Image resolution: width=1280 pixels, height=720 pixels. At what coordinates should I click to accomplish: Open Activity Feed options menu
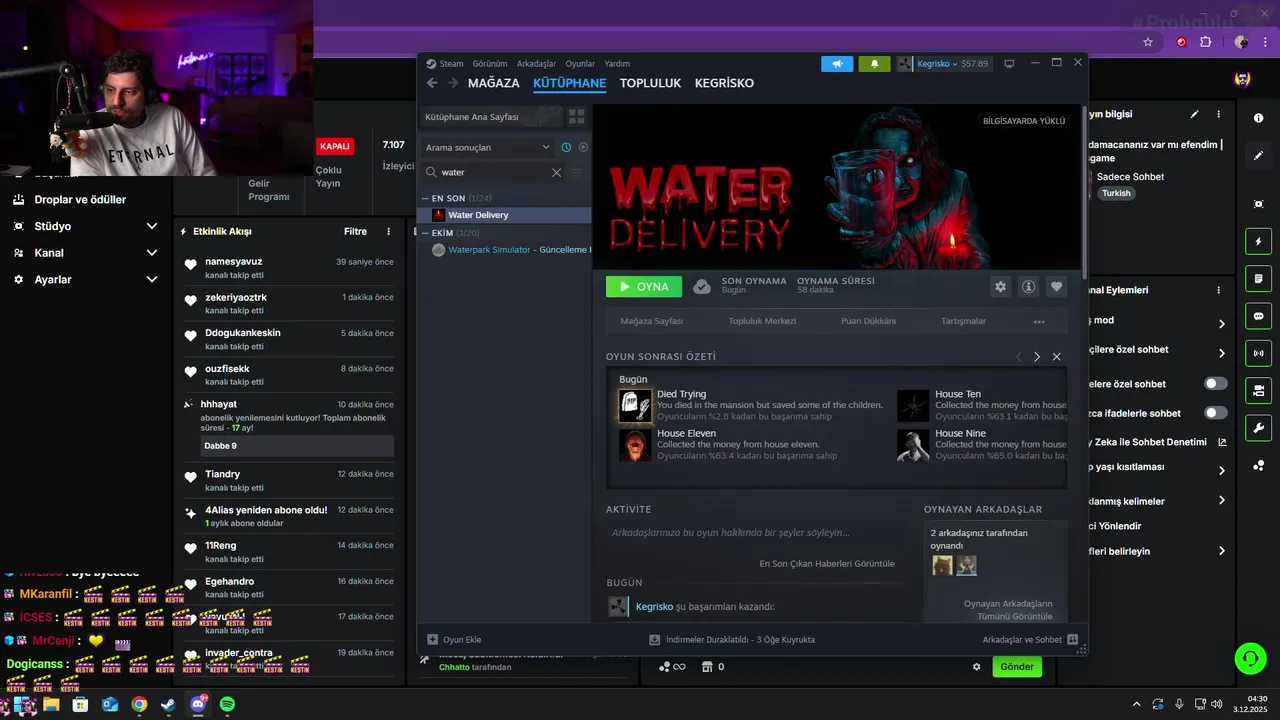(x=389, y=231)
